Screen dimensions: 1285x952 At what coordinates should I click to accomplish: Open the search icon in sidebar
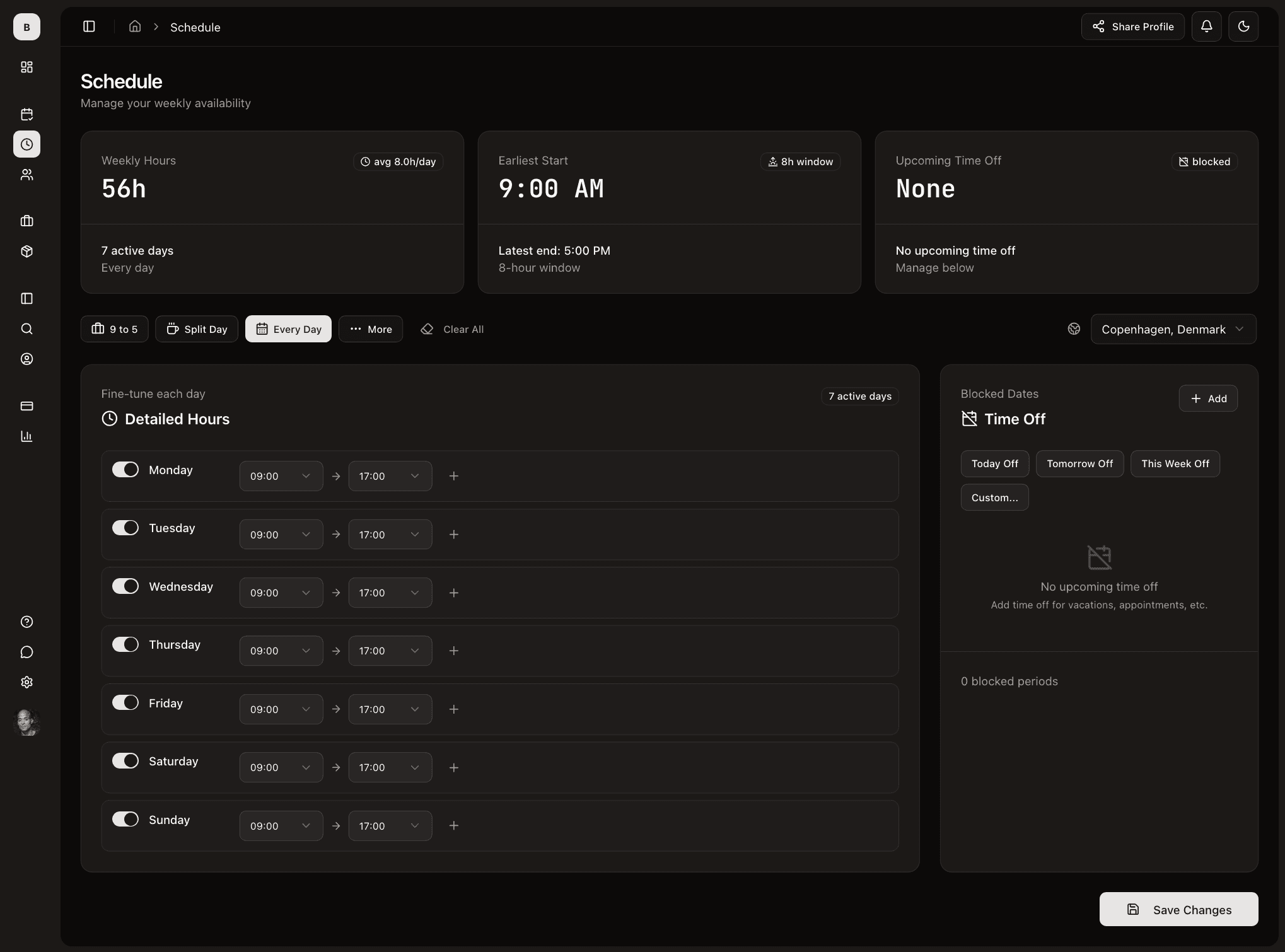point(26,328)
